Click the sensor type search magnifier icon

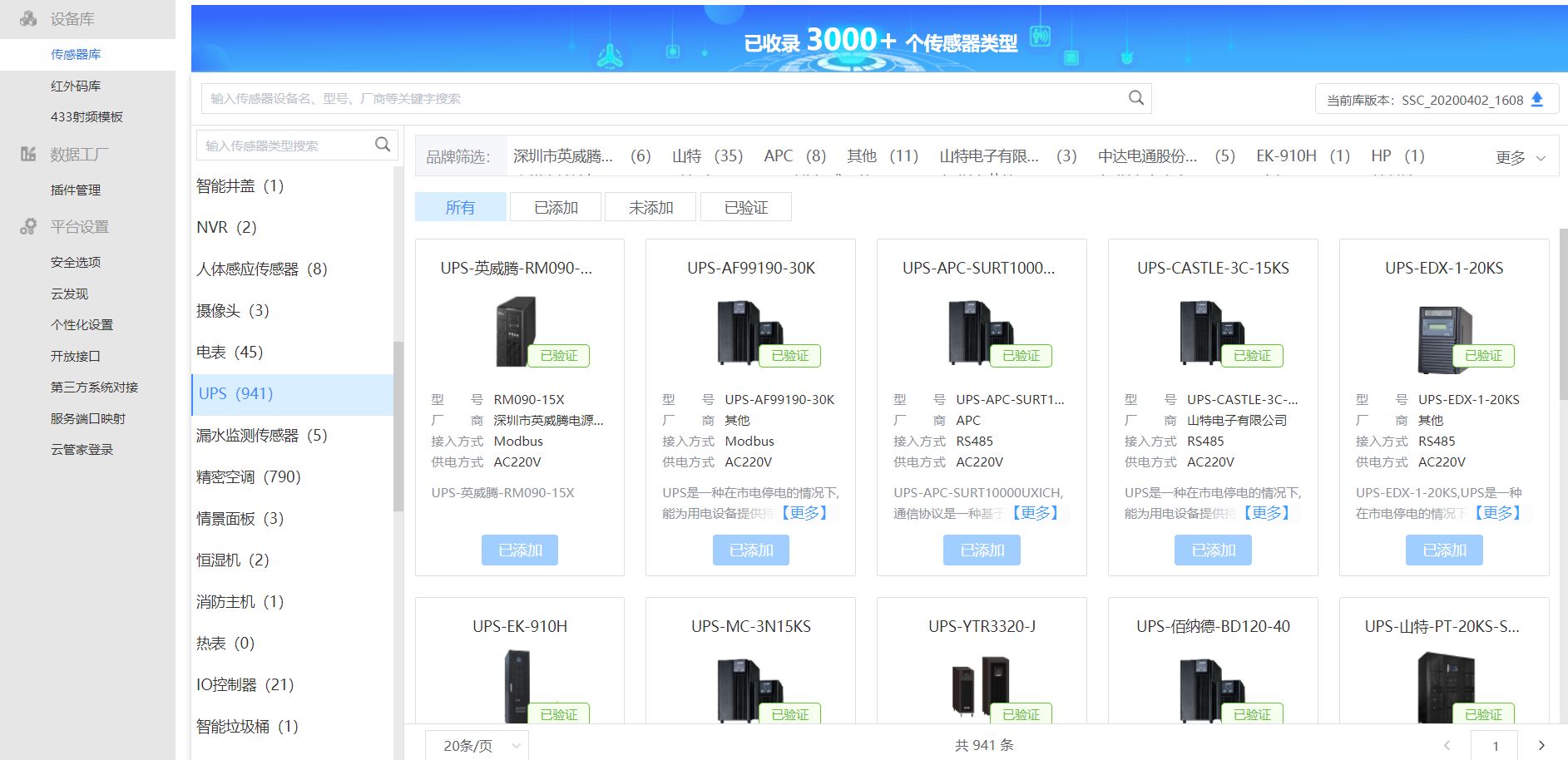[x=382, y=145]
